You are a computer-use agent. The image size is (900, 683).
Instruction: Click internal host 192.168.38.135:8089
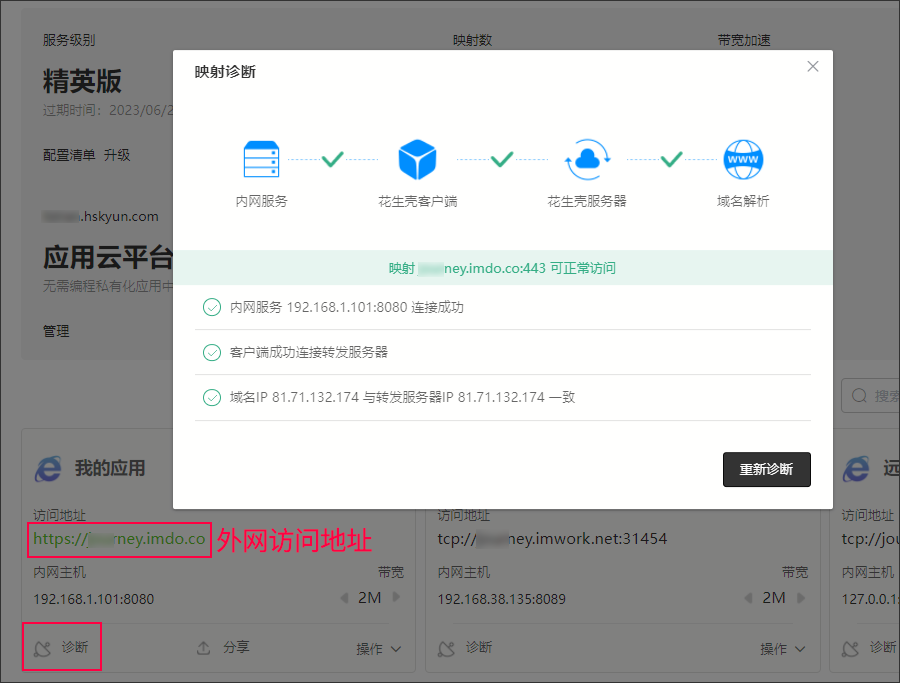coord(502,599)
